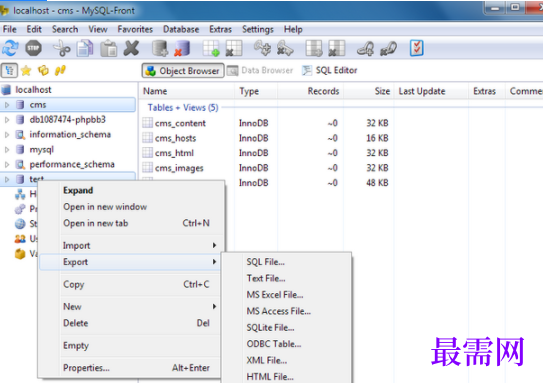Open the Settings menu
Viewport: 543px width, 383px height.
point(258,29)
